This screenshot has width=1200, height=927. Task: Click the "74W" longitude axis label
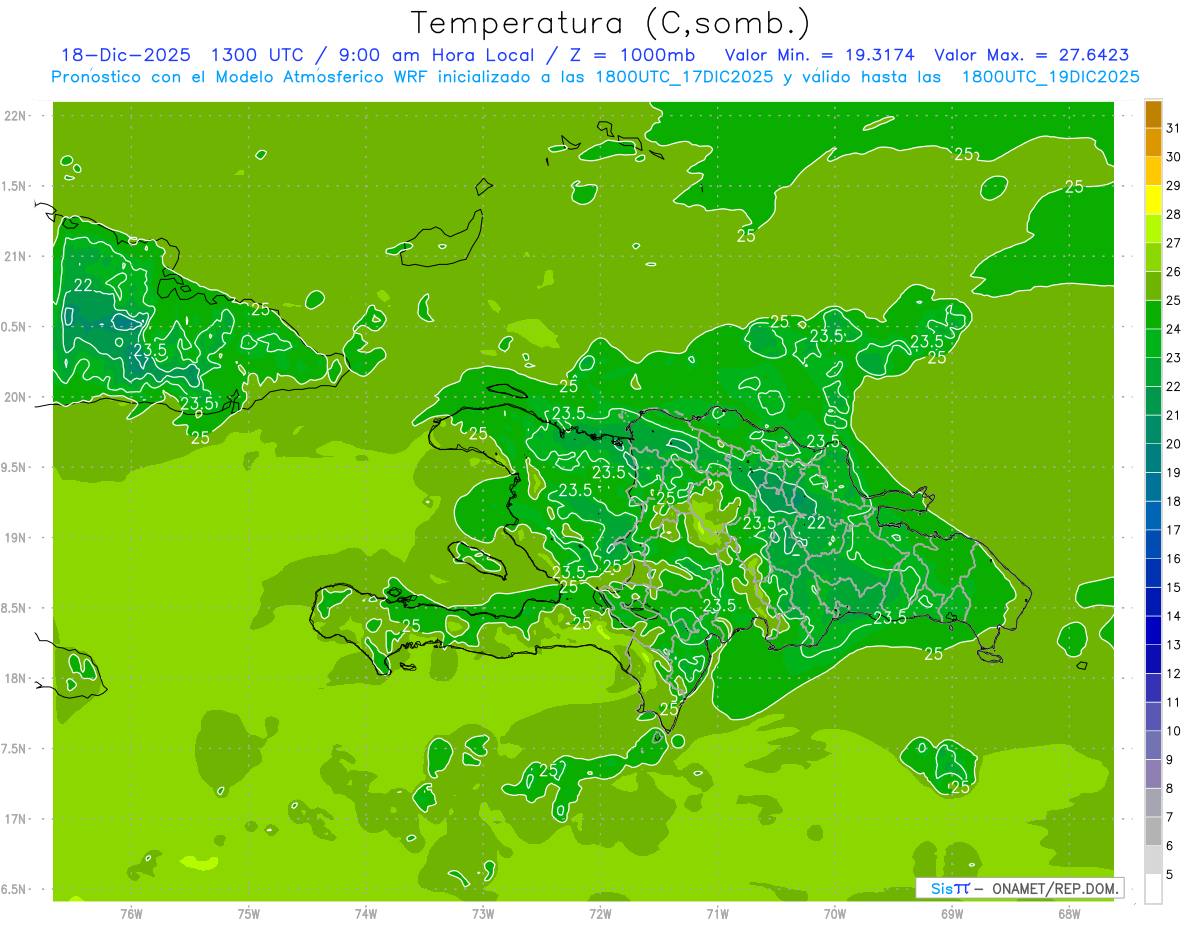[365, 914]
